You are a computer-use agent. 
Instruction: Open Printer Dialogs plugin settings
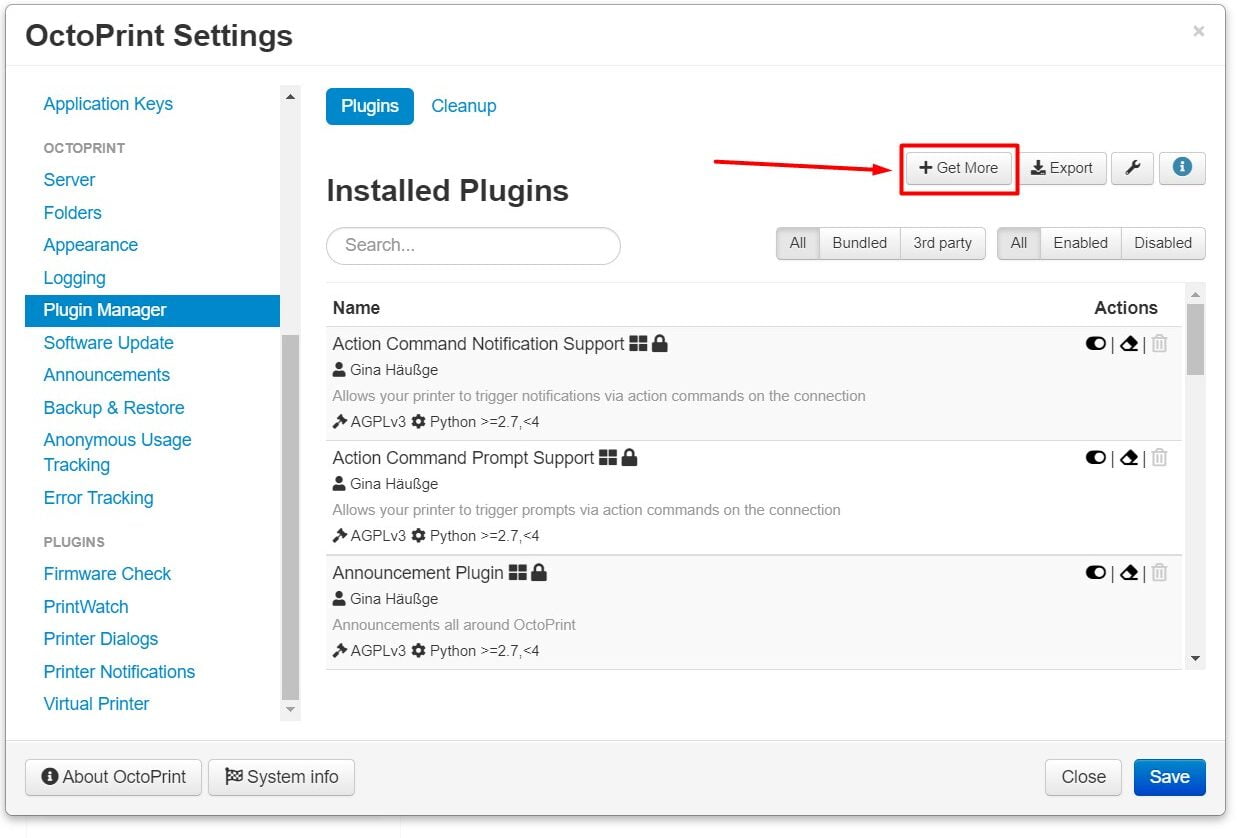click(101, 639)
